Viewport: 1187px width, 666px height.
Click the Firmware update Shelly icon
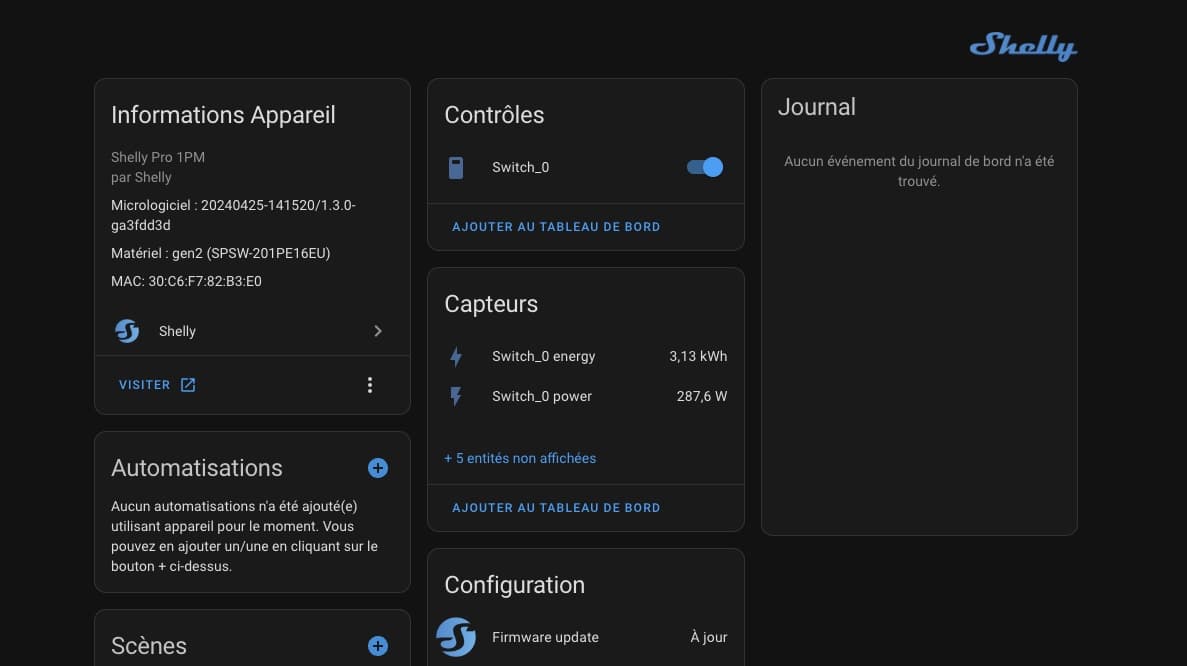pyautogui.click(x=456, y=636)
